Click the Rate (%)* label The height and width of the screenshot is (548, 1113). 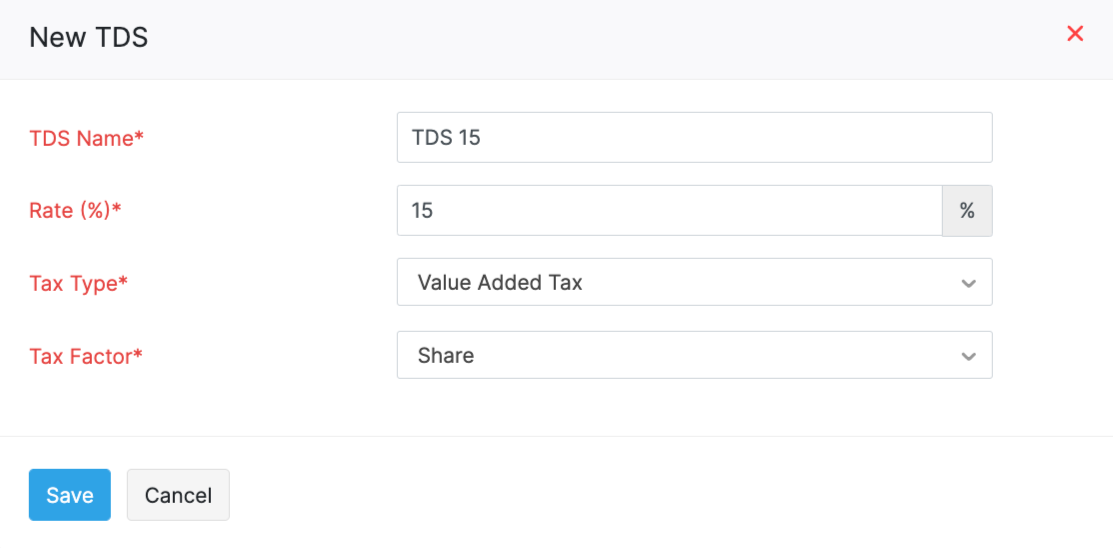coord(75,211)
